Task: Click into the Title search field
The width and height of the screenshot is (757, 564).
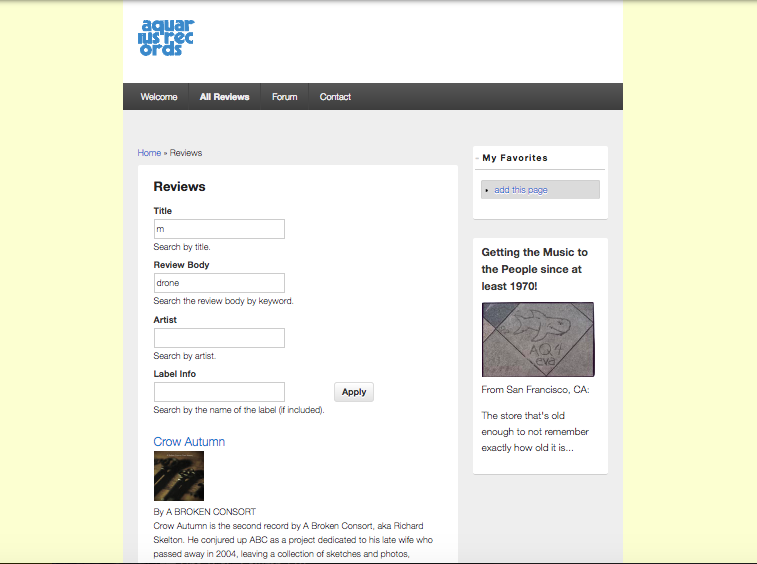Action: coord(219,229)
